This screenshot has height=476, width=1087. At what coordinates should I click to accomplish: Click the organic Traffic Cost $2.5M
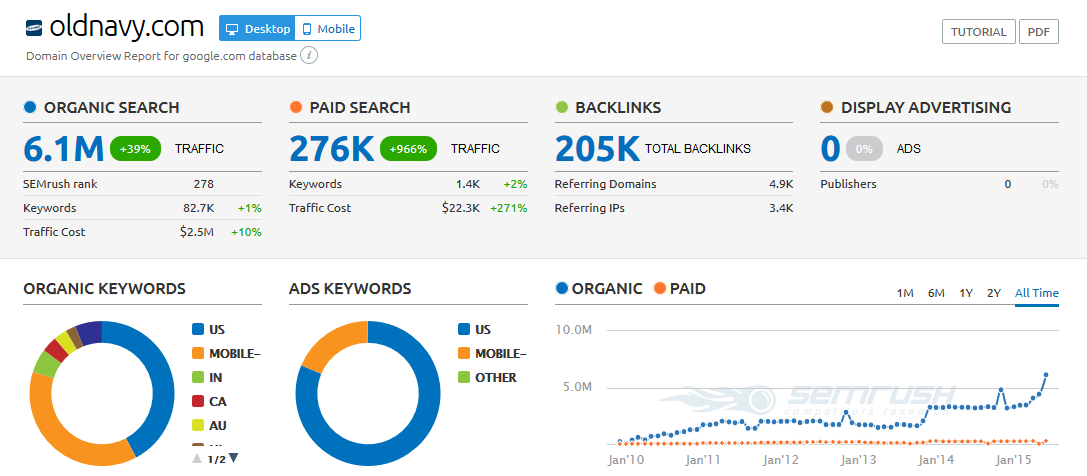195,232
